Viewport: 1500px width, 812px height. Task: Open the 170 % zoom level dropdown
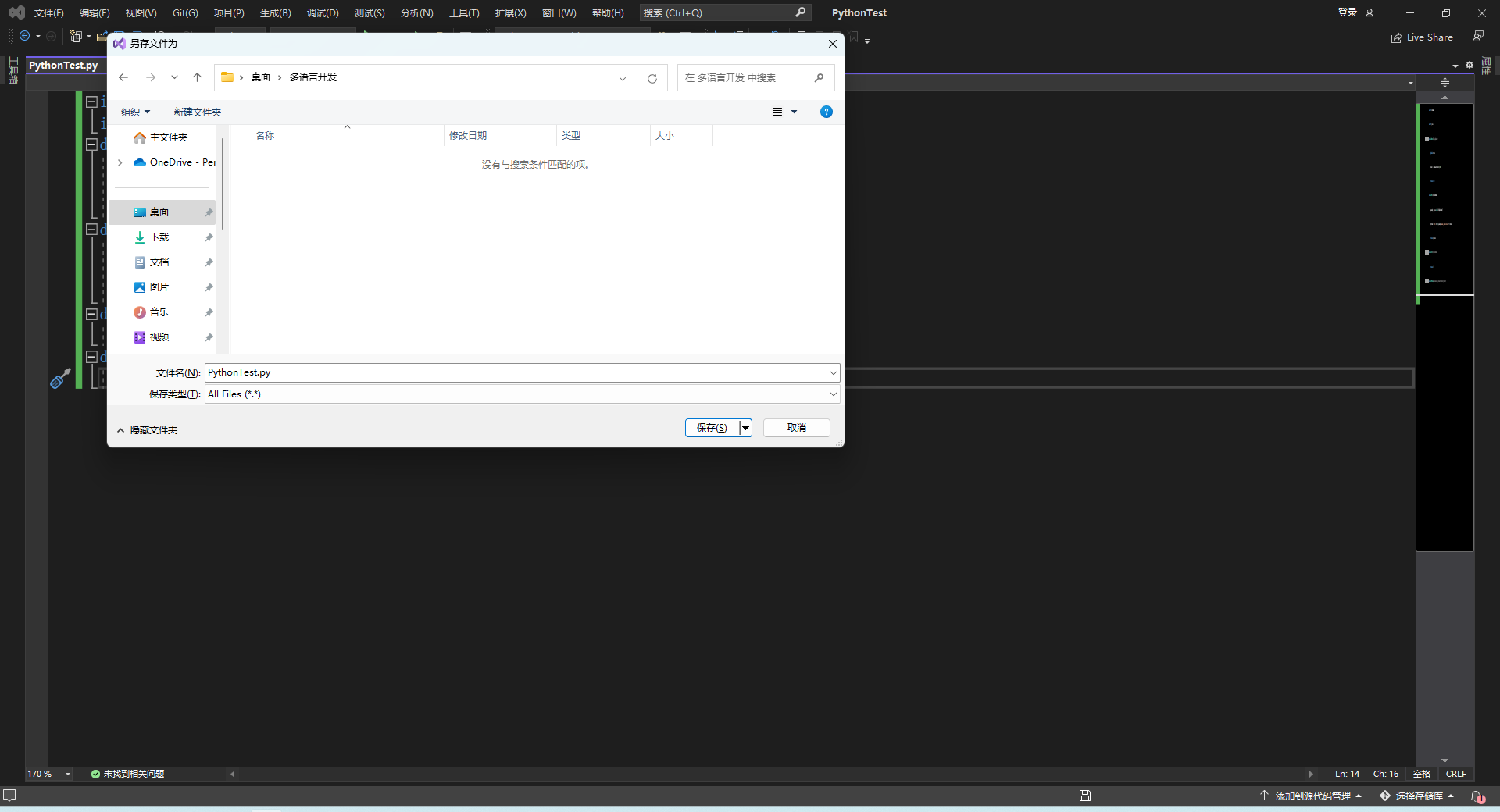click(68, 775)
